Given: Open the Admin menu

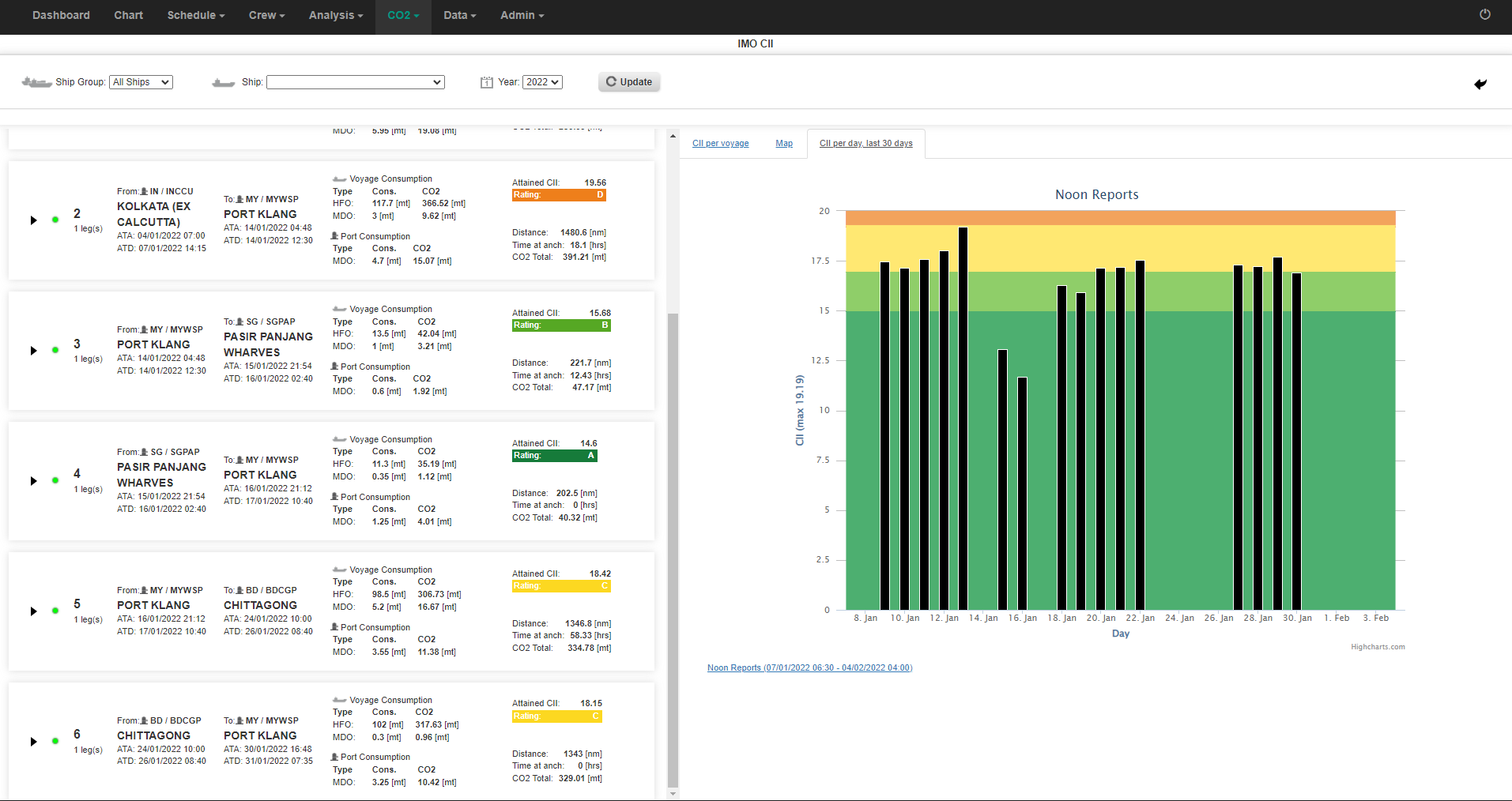Looking at the screenshot, I should (x=522, y=15).
